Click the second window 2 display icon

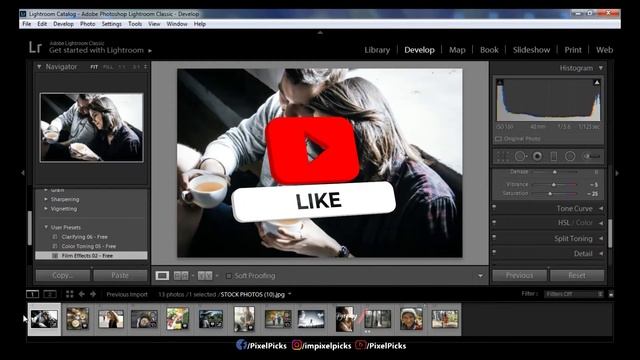coord(50,294)
